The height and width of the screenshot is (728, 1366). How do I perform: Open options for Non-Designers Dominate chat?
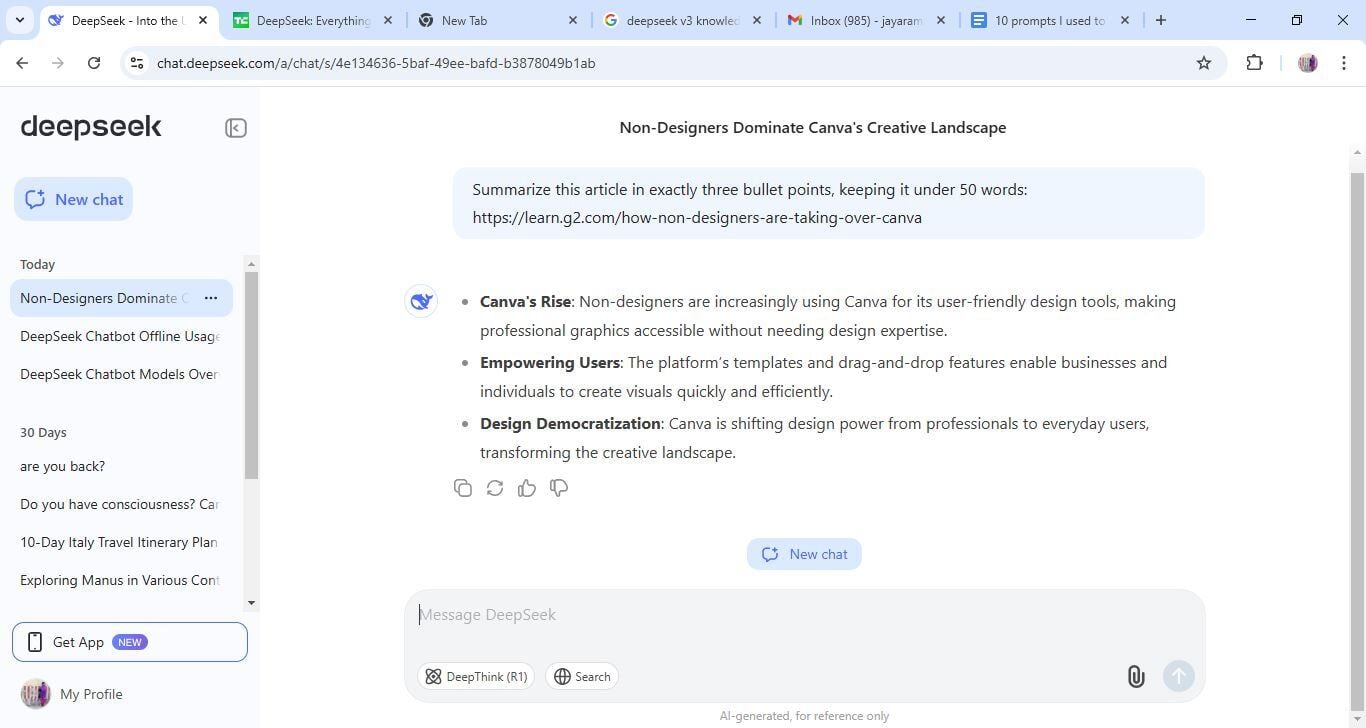[211, 298]
